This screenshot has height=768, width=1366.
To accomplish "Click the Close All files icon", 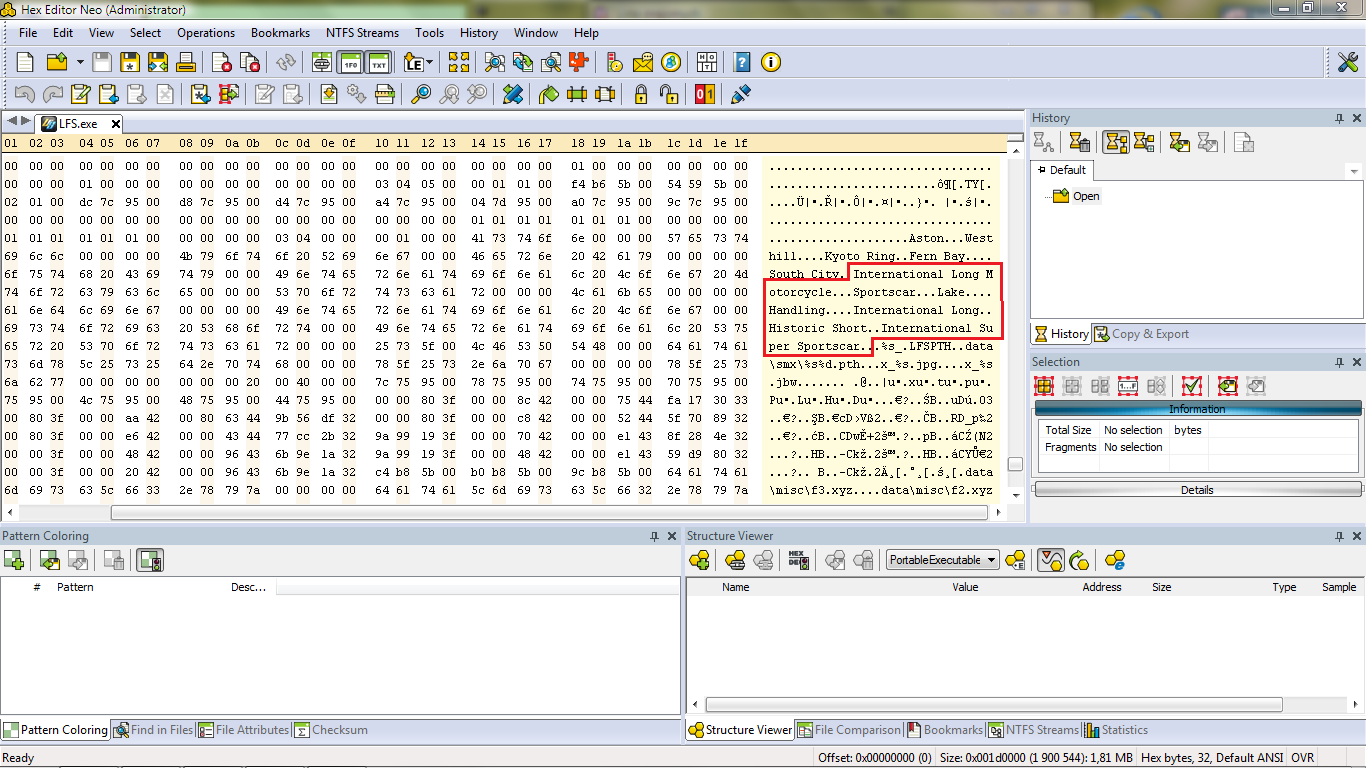I will pyautogui.click(x=250, y=62).
